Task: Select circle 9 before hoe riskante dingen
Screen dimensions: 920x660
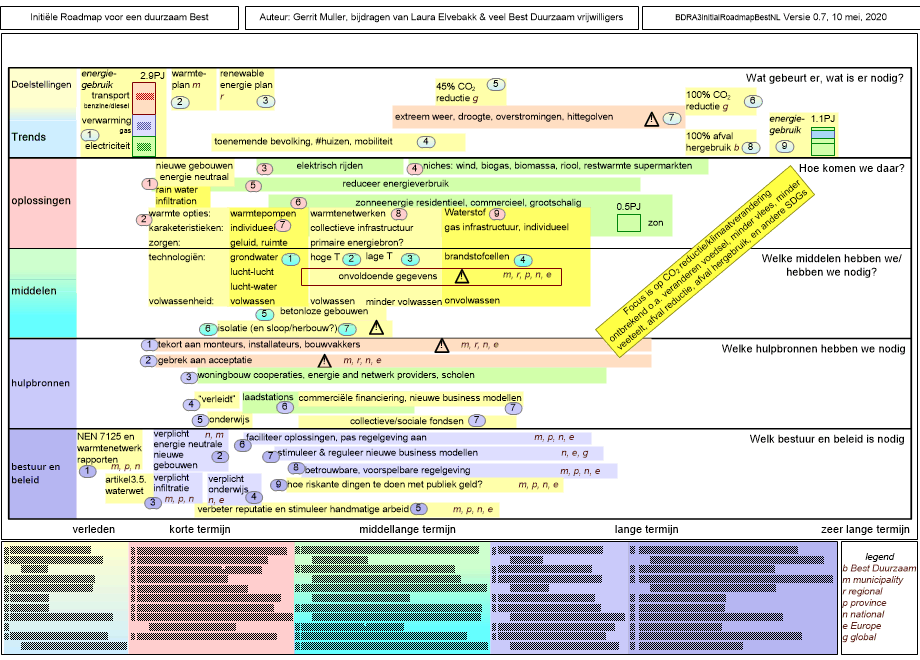Action: click(279, 485)
